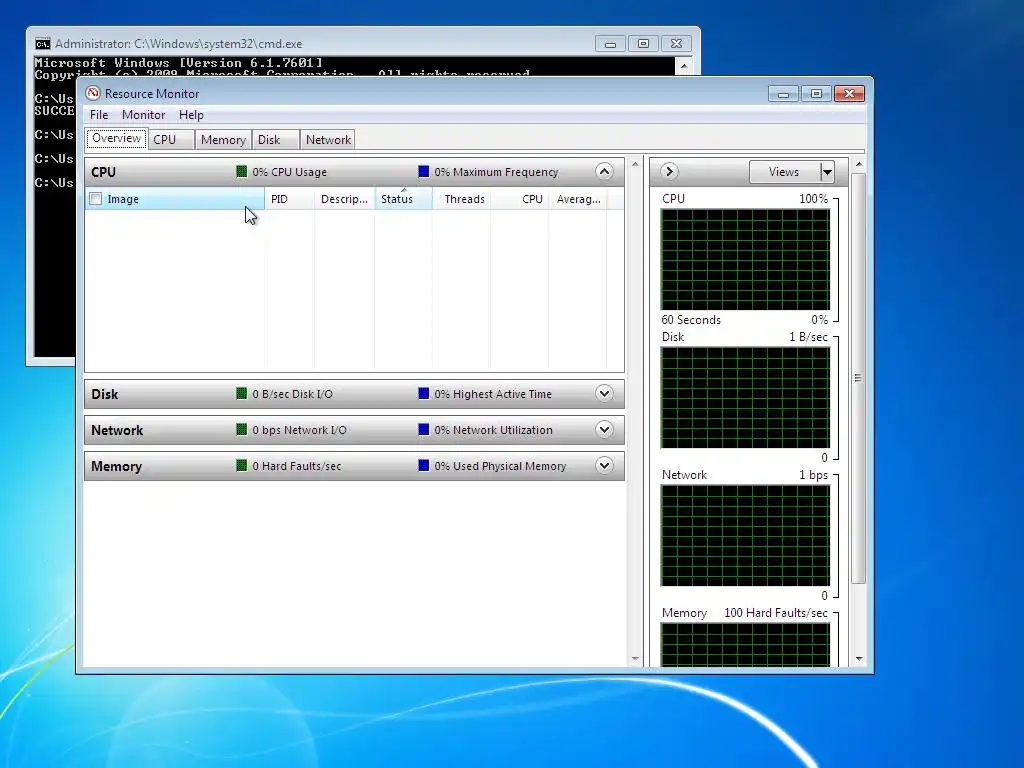
Task: Sort by the CPU column header
Action: [520, 199]
